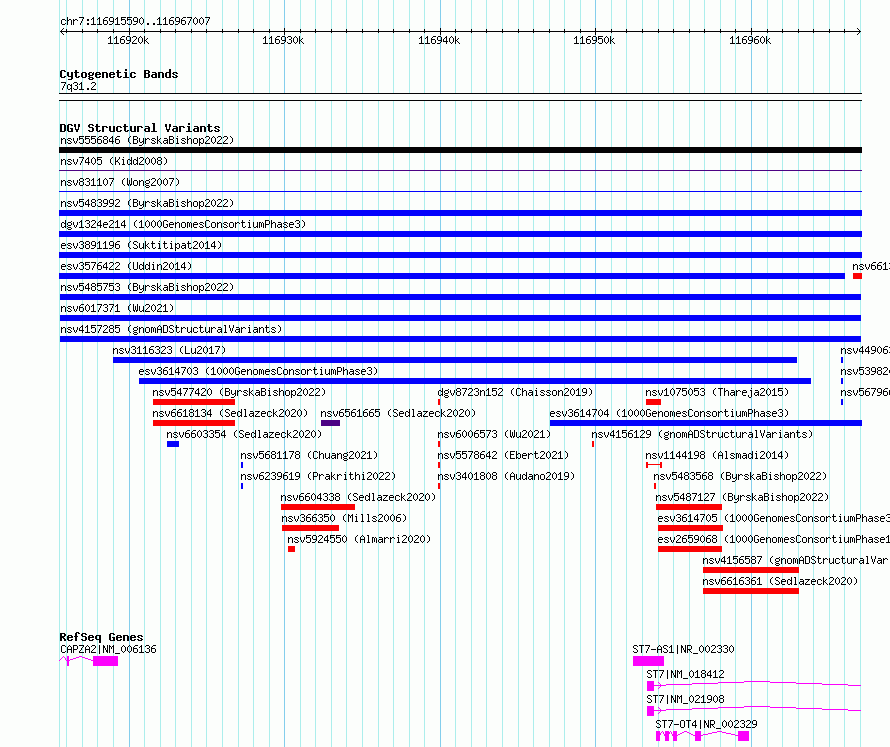Select the CAPZA2 magenta exon block
The width and height of the screenshot is (890, 747).
coord(106,661)
